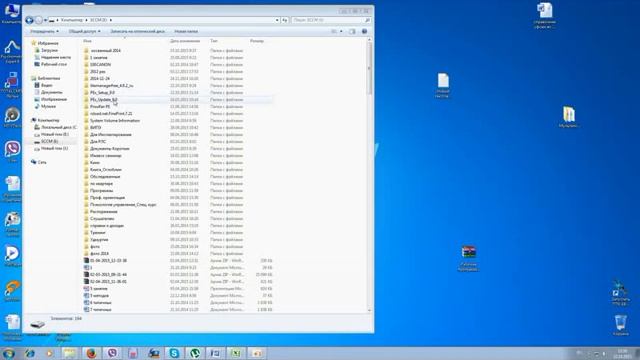Change view using the view mode icon
This screenshot has width=640, height=360.
tap(334, 31)
